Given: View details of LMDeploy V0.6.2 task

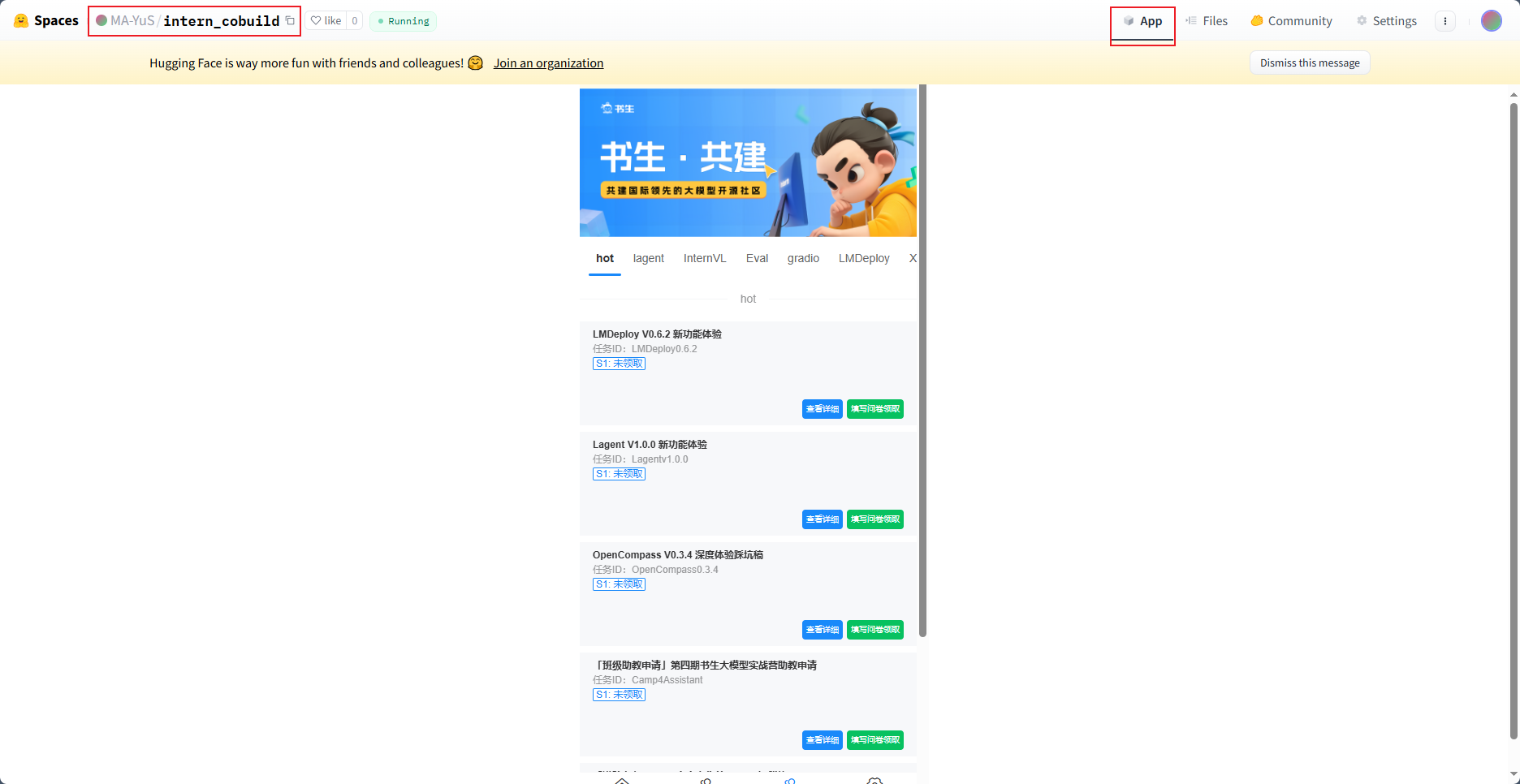Looking at the screenshot, I should coord(823,409).
